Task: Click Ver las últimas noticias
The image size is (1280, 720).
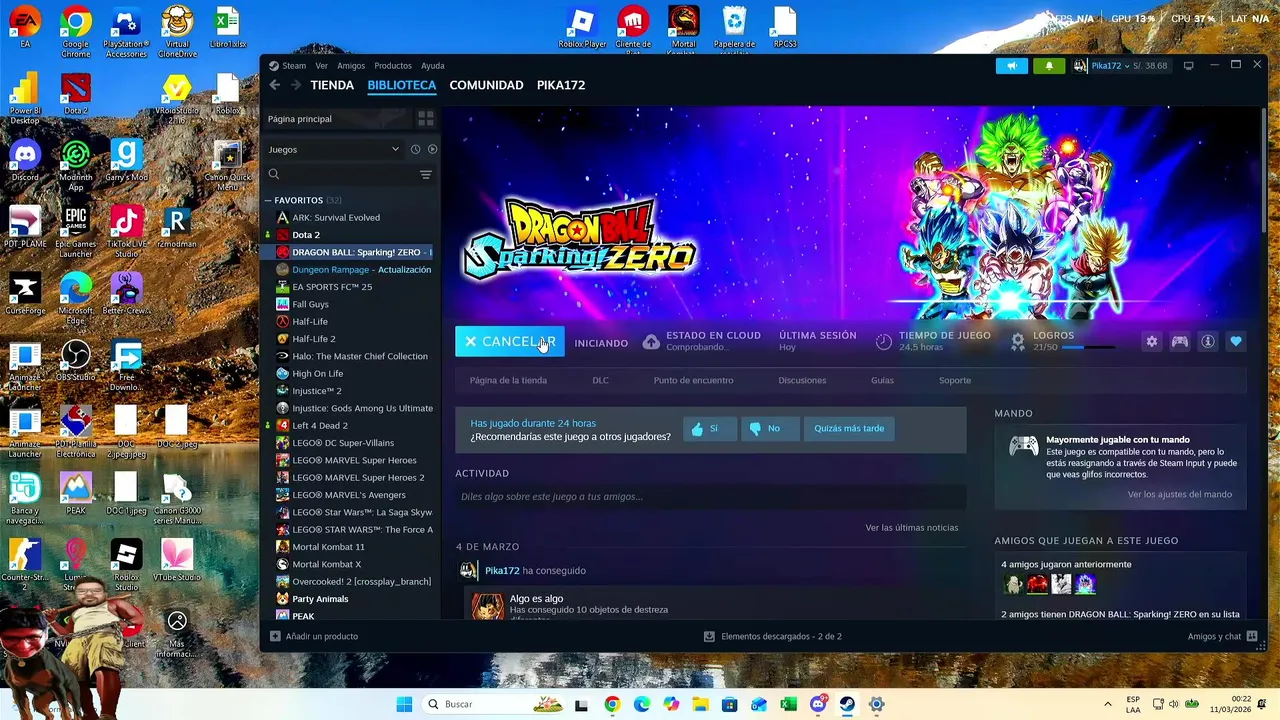Action: (912, 528)
